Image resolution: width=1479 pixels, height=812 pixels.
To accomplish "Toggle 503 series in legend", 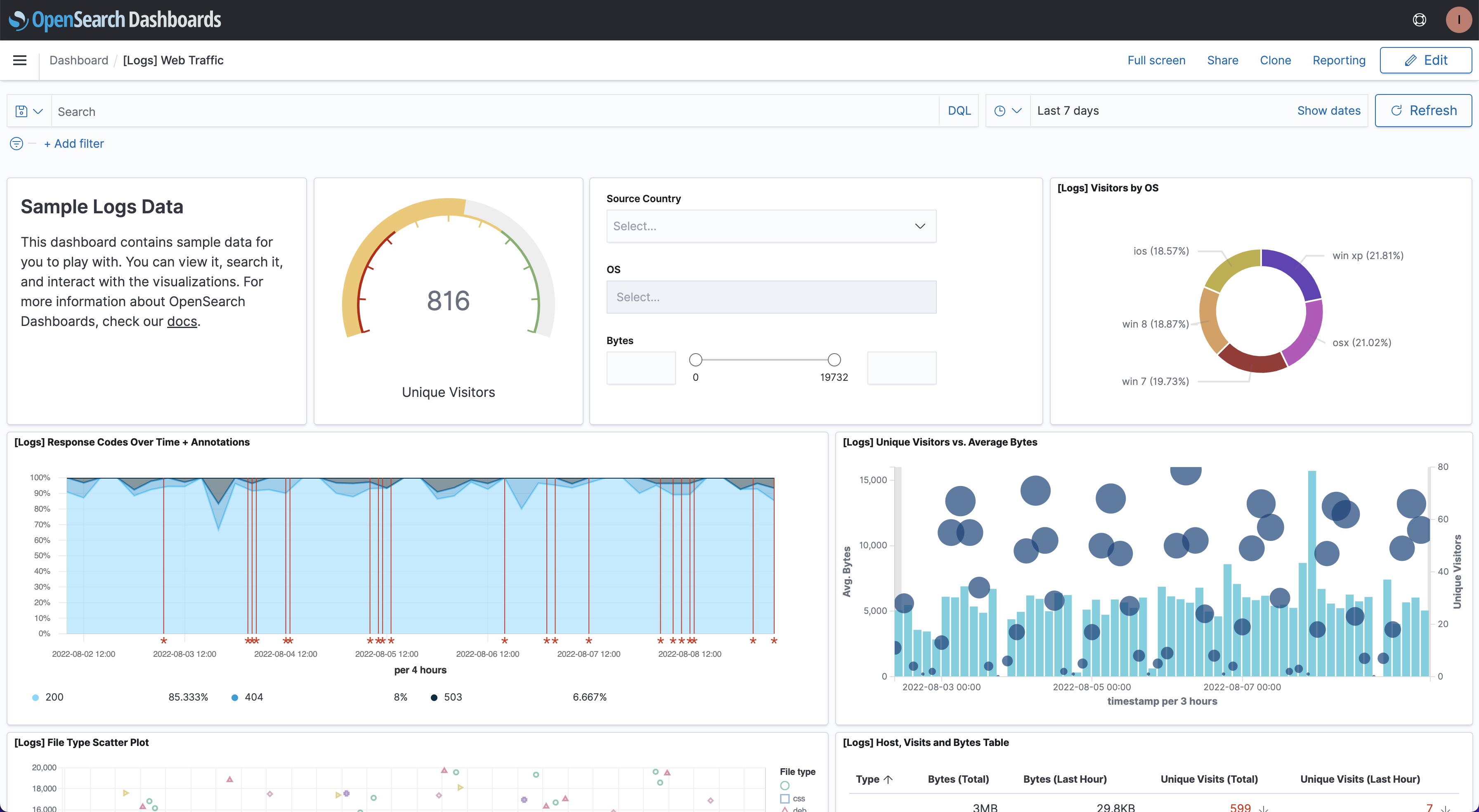I will [446, 697].
